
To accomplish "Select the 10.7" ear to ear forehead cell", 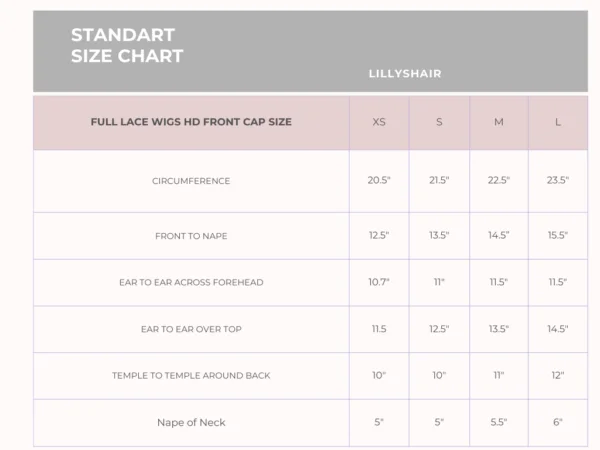I will point(379,282).
